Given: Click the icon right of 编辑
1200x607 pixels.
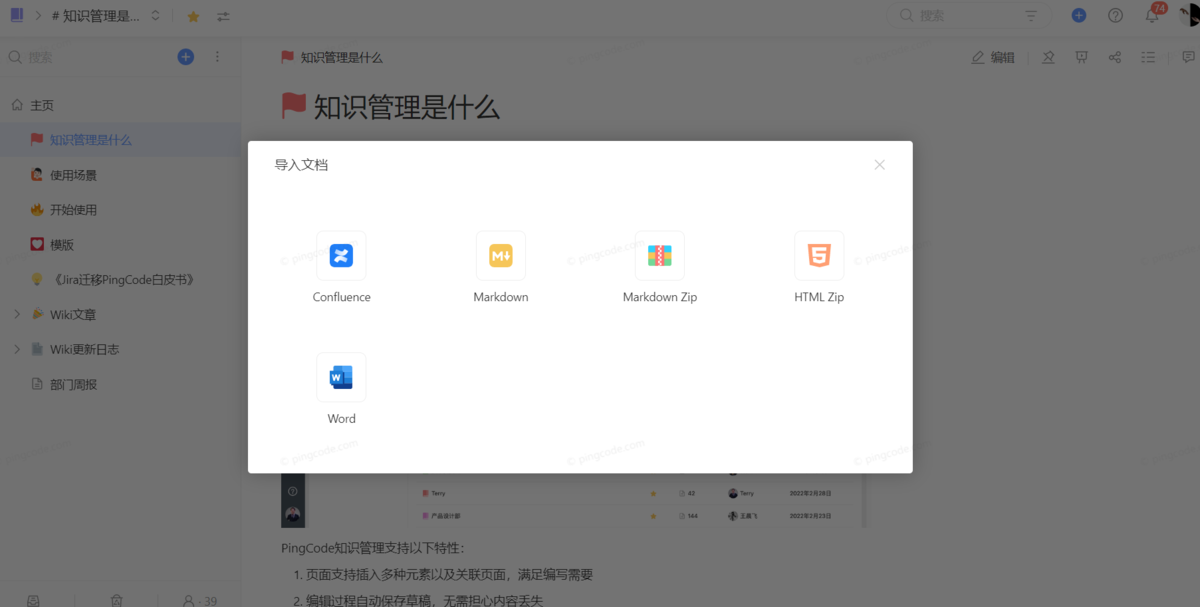Looking at the screenshot, I should [1048, 58].
